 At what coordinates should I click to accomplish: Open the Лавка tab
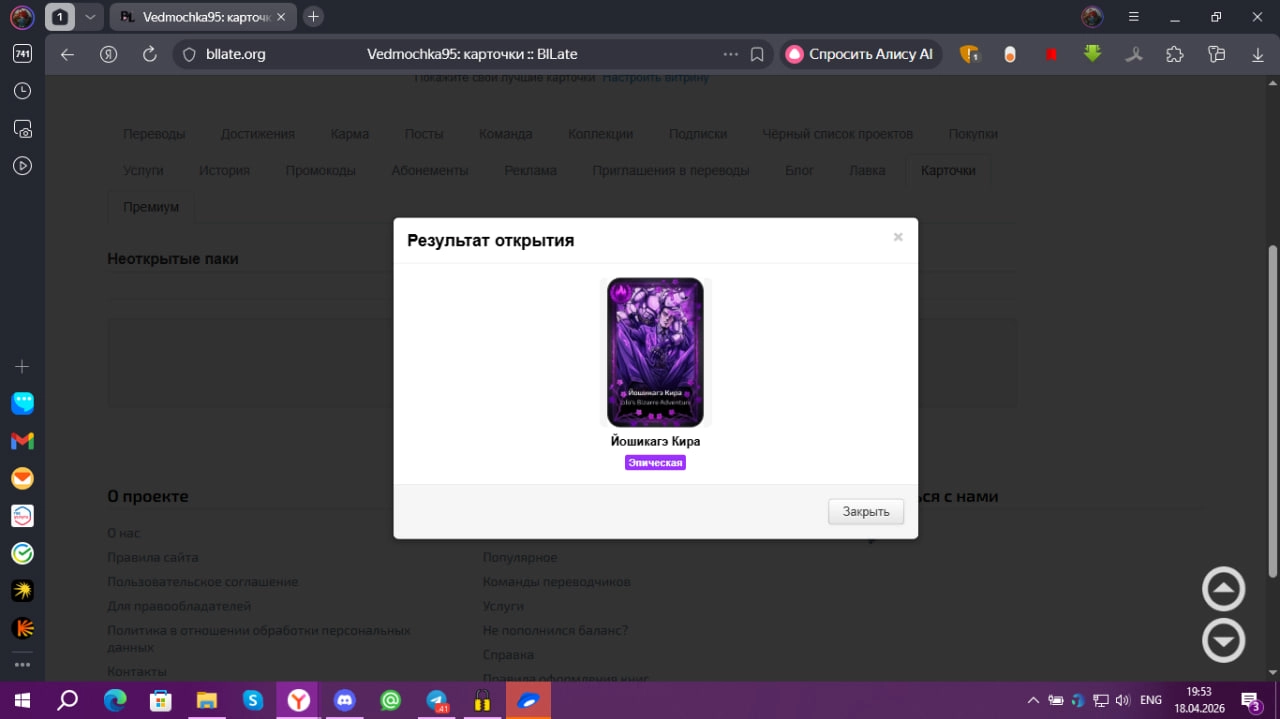[x=867, y=171]
